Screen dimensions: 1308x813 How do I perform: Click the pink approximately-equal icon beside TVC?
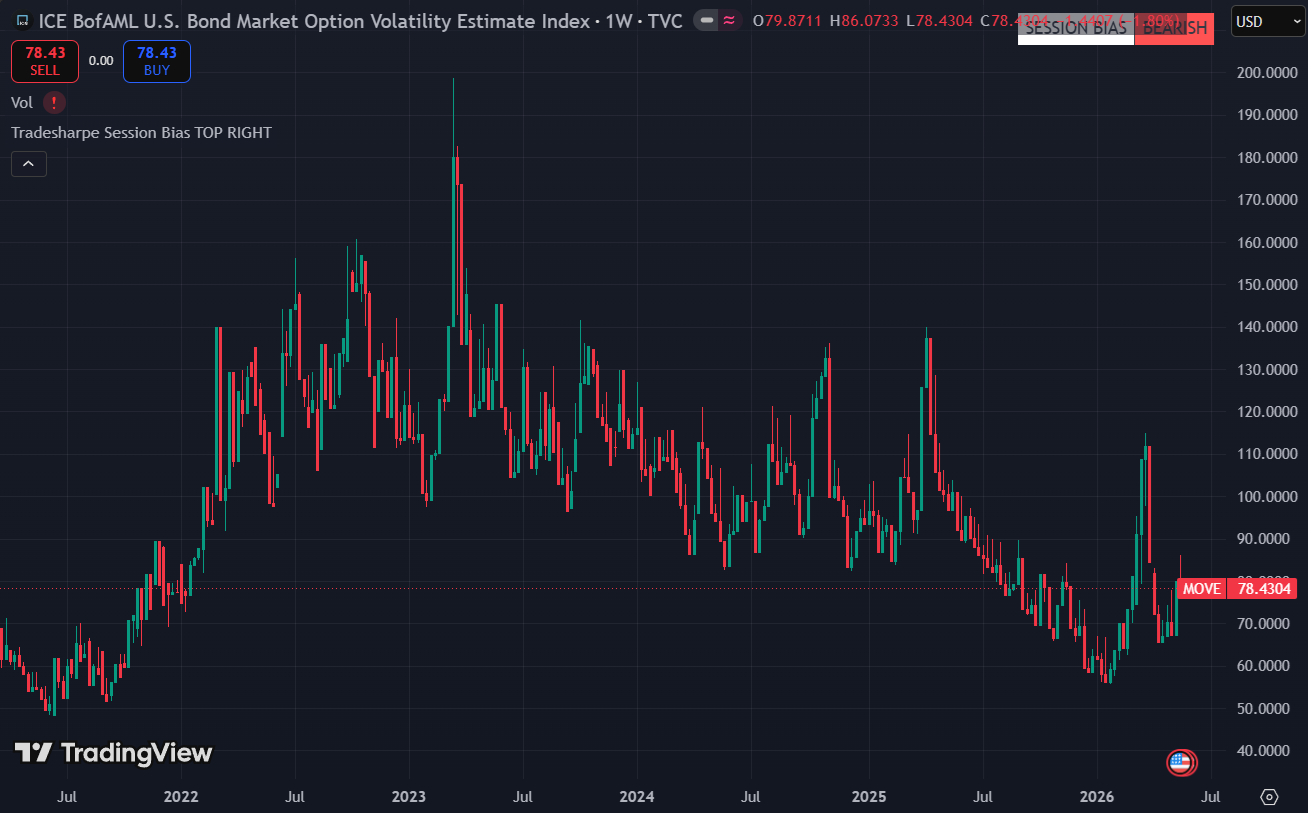coord(730,20)
